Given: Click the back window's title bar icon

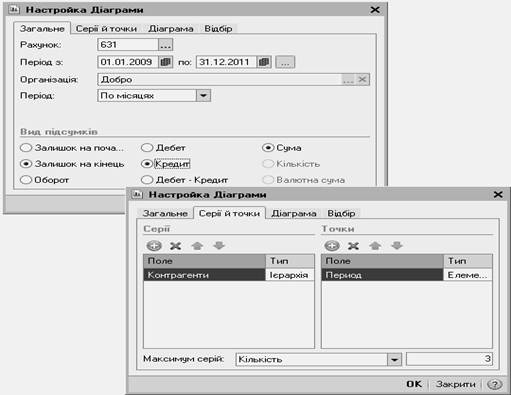Looking at the screenshot, I should tap(14, 10).
